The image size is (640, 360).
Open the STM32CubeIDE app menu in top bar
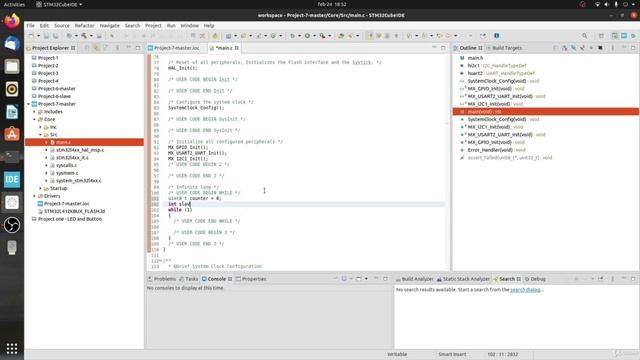60,4
